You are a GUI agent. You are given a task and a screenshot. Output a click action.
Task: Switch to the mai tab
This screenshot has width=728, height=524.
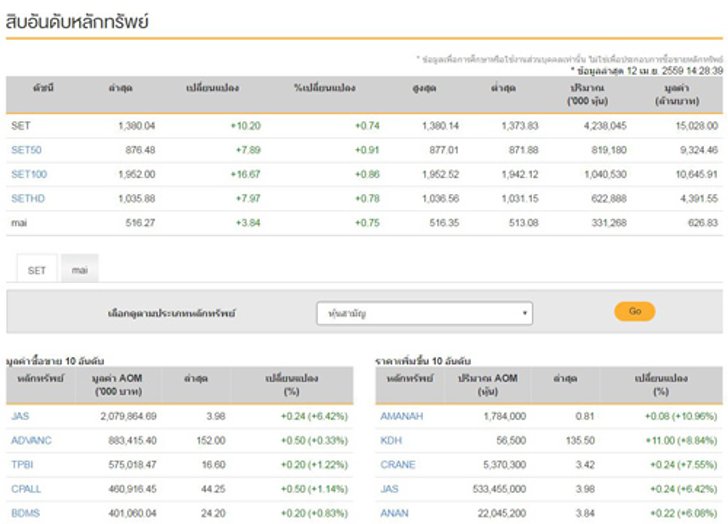(x=79, y=269)
